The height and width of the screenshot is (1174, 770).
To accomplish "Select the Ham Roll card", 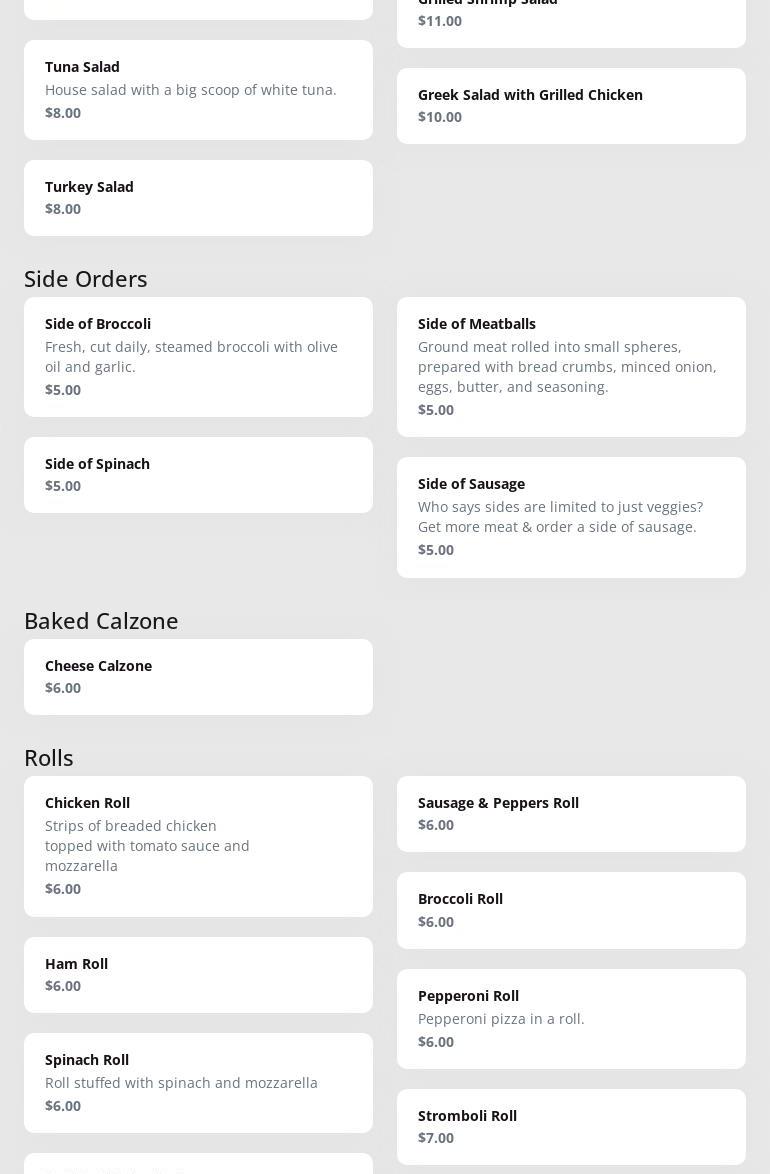I will [x=198, y=974].
